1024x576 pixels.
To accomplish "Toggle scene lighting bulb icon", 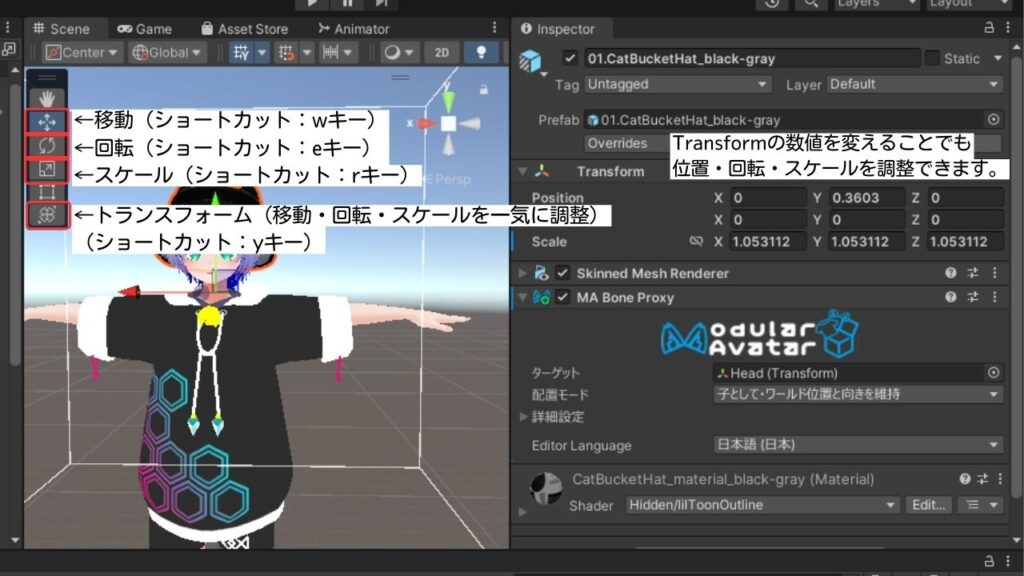I will [x=481, y=53].
